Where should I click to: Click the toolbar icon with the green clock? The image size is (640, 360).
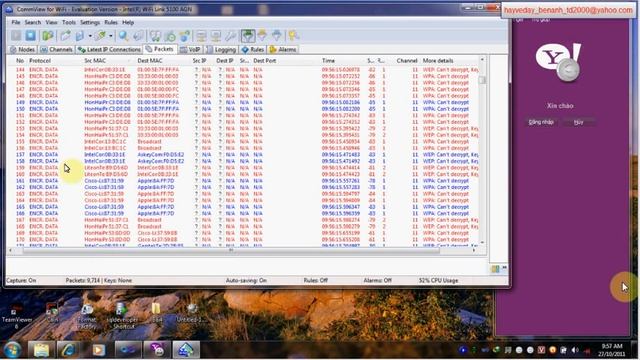(x=170, y=36)
